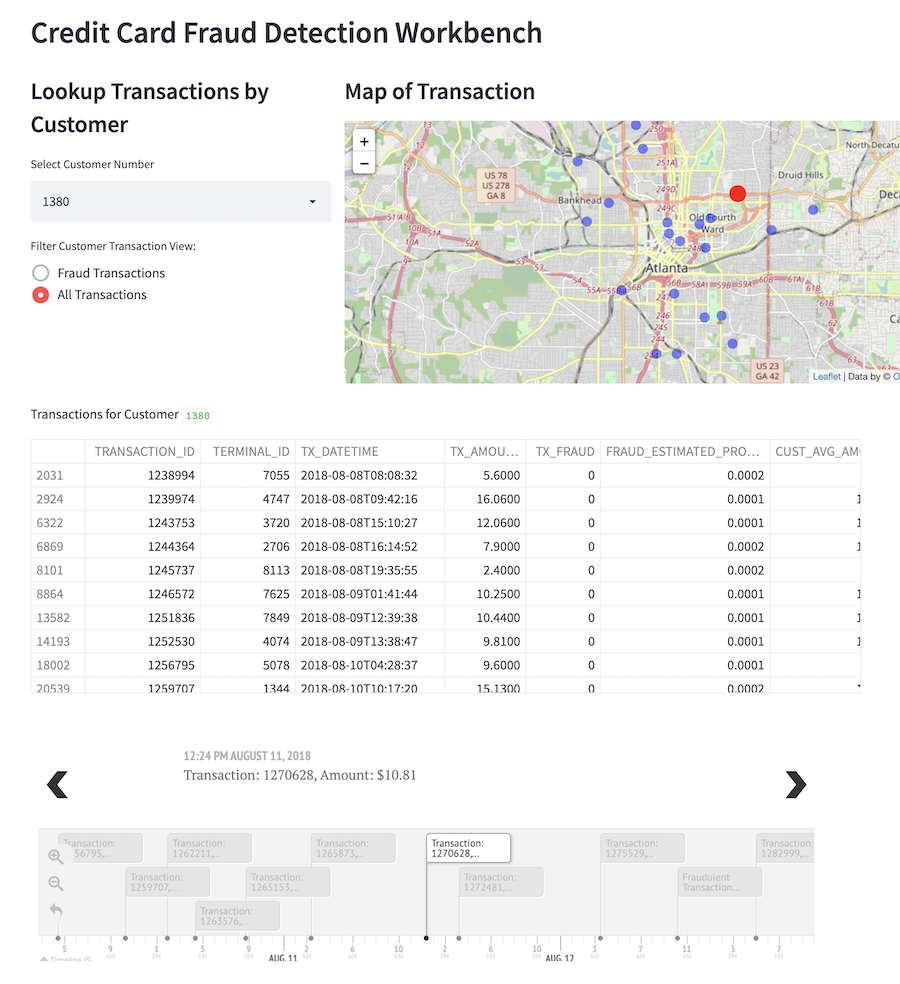Zoom out the timeline with magnifier minus
Viewport: 900px width, 984px height.
(56, 884)
